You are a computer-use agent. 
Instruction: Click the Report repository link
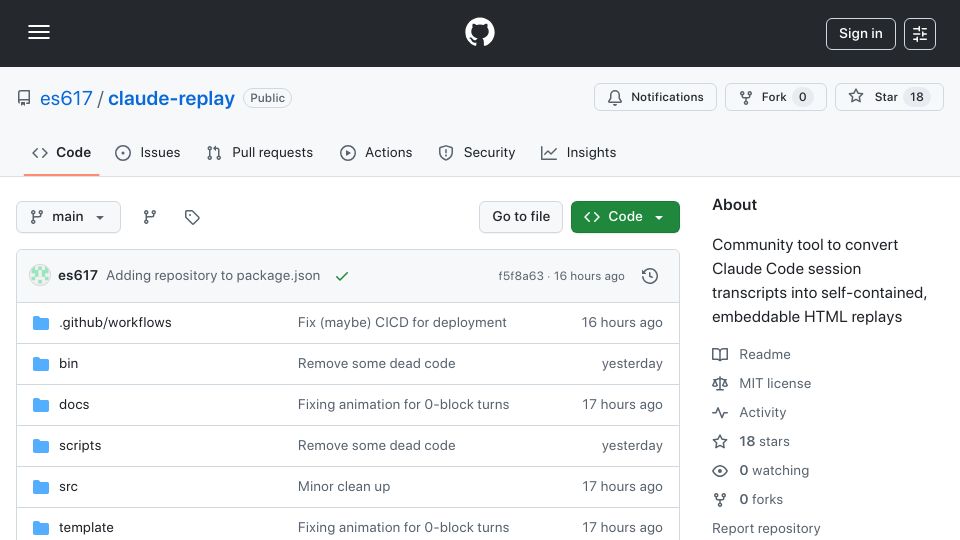pyautogui.click(x=766, y=528)
